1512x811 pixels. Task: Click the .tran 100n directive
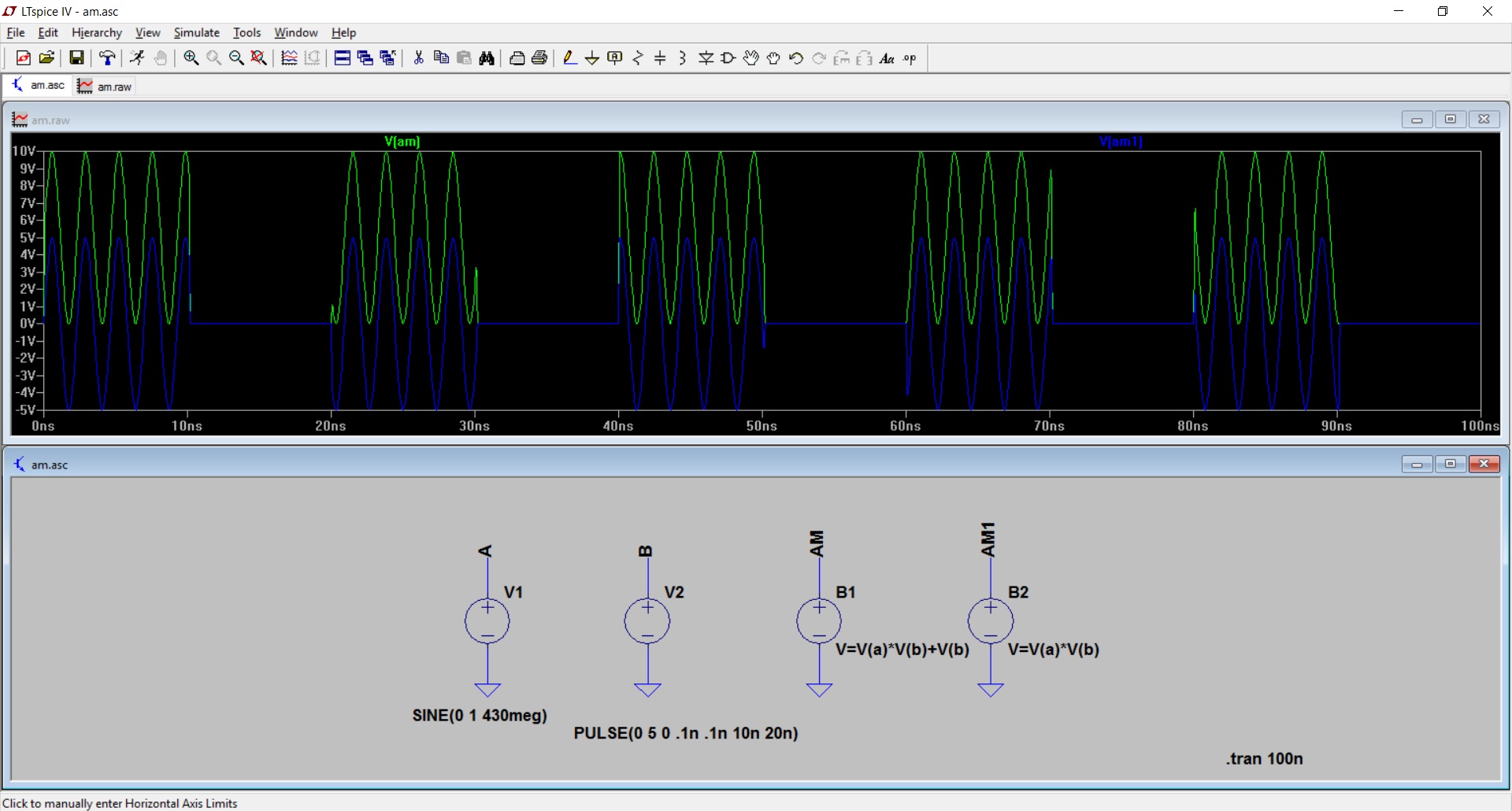coord(1264,758)
